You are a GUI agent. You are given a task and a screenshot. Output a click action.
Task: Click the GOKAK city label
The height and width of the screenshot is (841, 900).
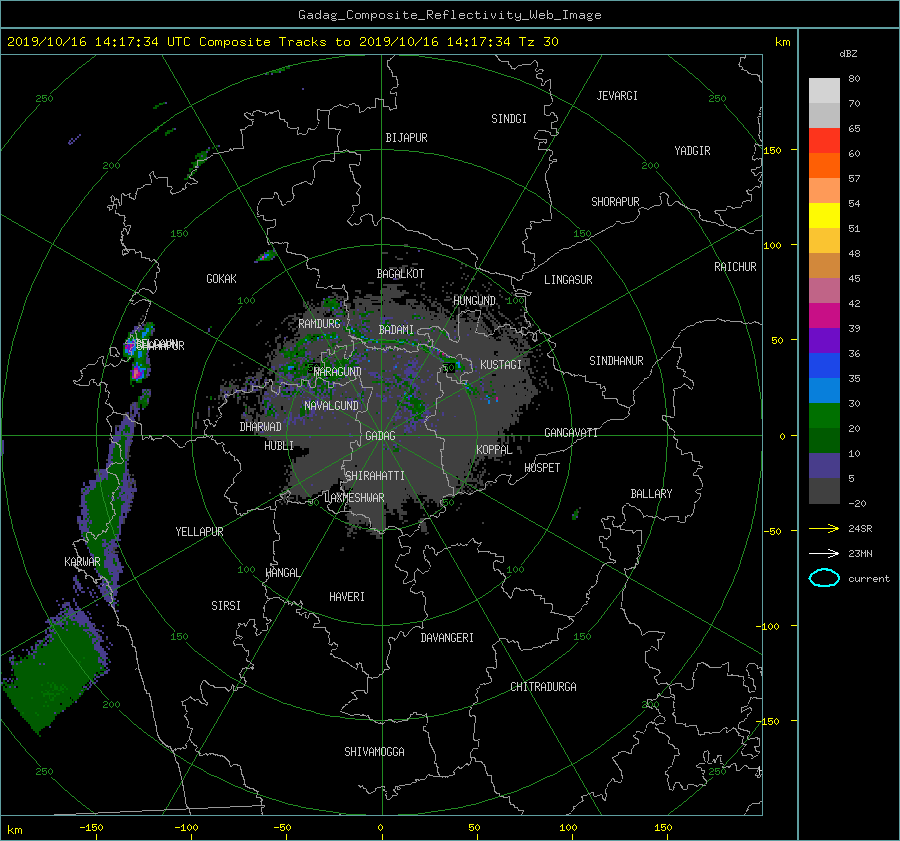tap(222, 279)
